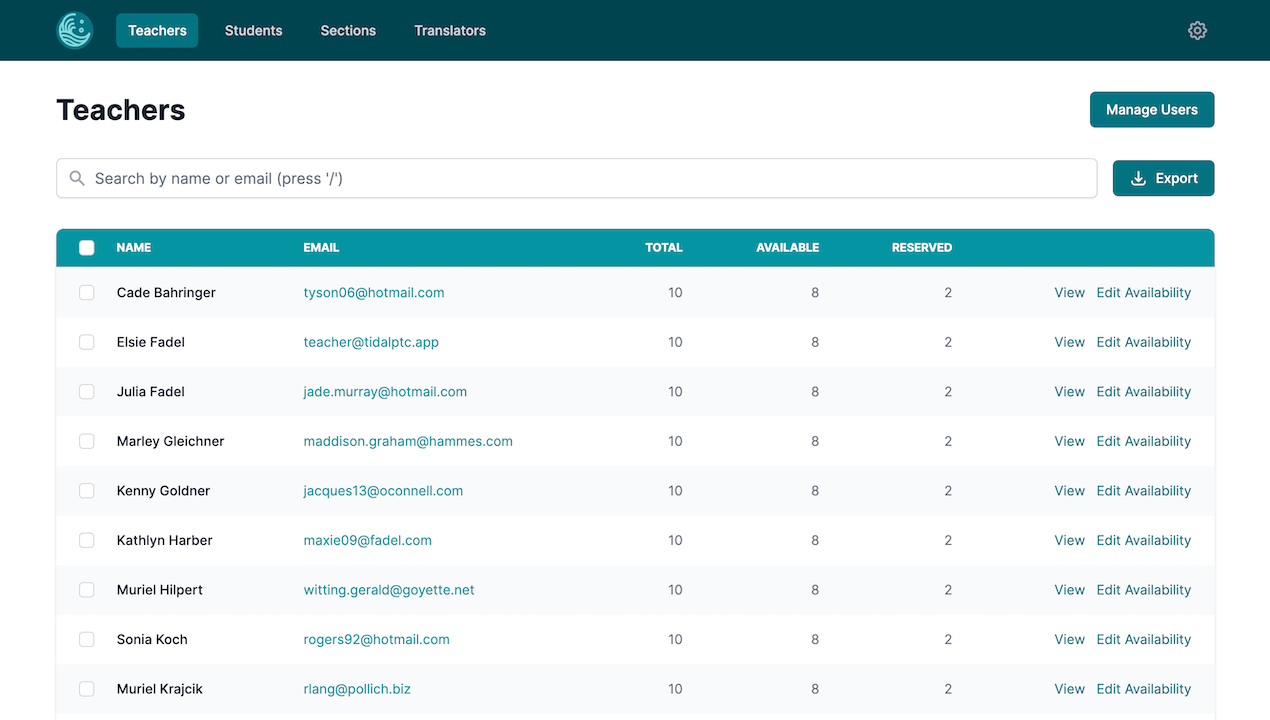Check the box for Cade Bahringer
Viewport: 1270px width, 720px height.
click(x=87, y=292)
